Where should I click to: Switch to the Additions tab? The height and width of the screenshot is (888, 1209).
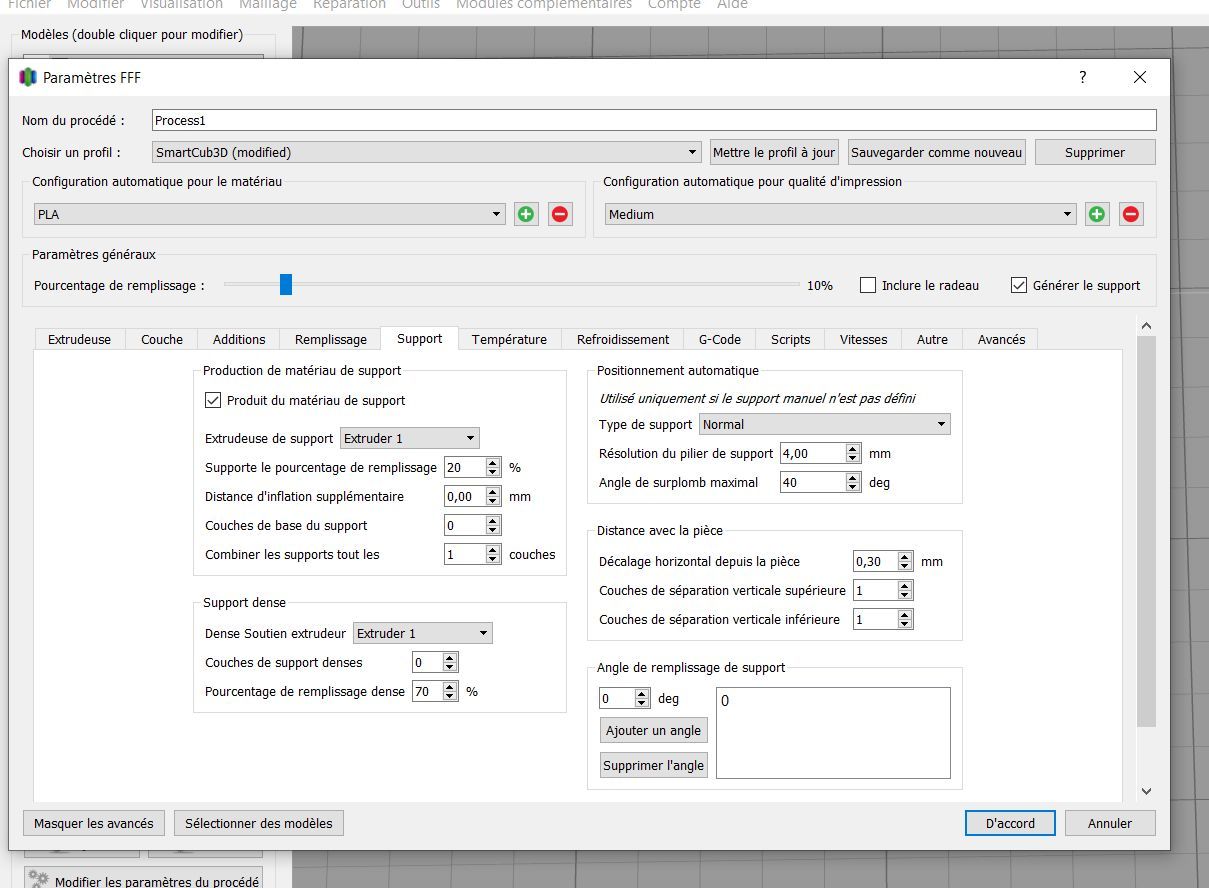(x=239, y=339)
